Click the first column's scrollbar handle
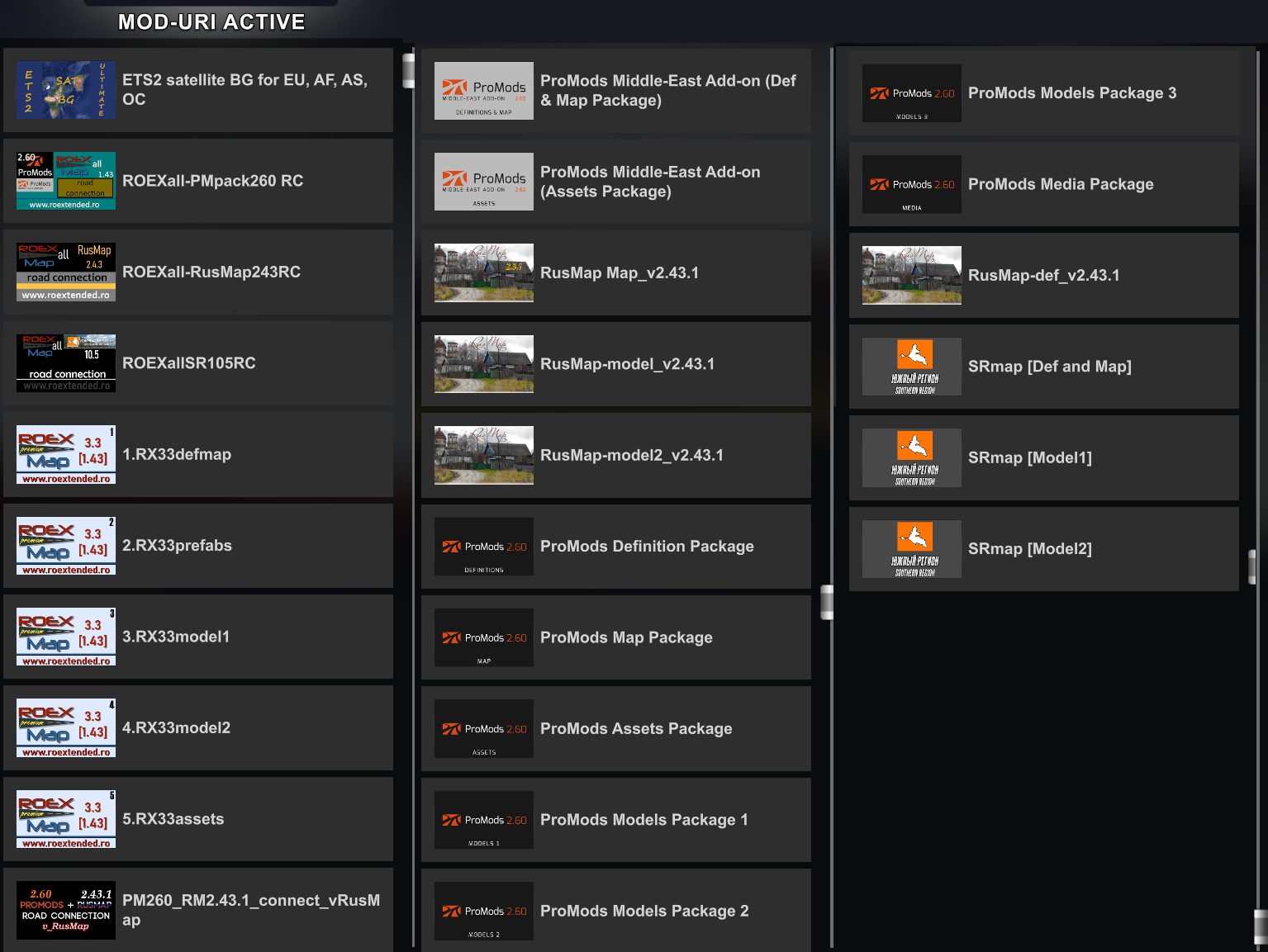The width and height of the screenshot is (1268, 952). (x=408, y=71)
